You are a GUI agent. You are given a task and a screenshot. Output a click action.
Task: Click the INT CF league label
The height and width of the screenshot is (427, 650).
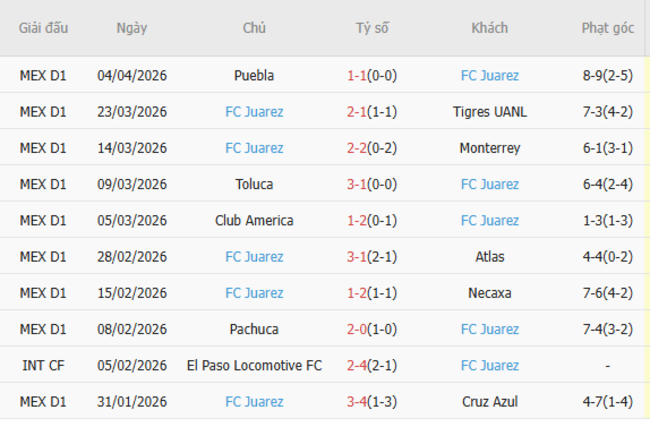coord(43,366)
